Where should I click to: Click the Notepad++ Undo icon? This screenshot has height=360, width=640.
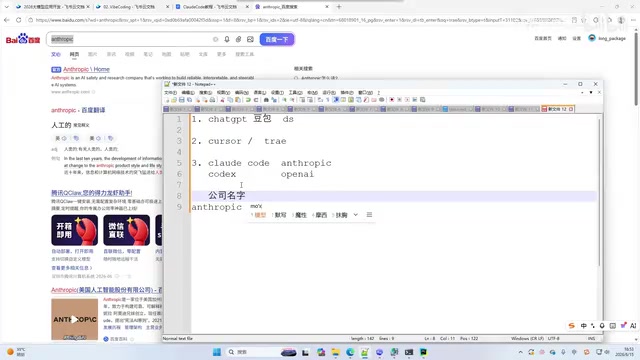[x=248, y=100]
